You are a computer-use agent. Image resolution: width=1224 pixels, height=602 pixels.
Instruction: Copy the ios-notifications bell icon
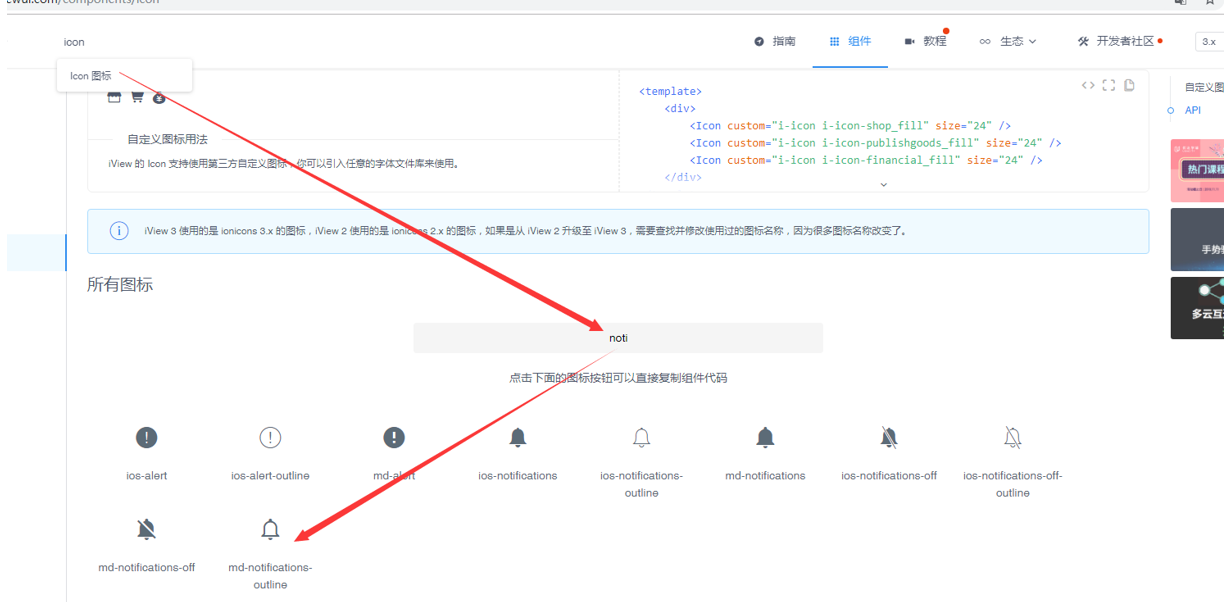point(518,438)
